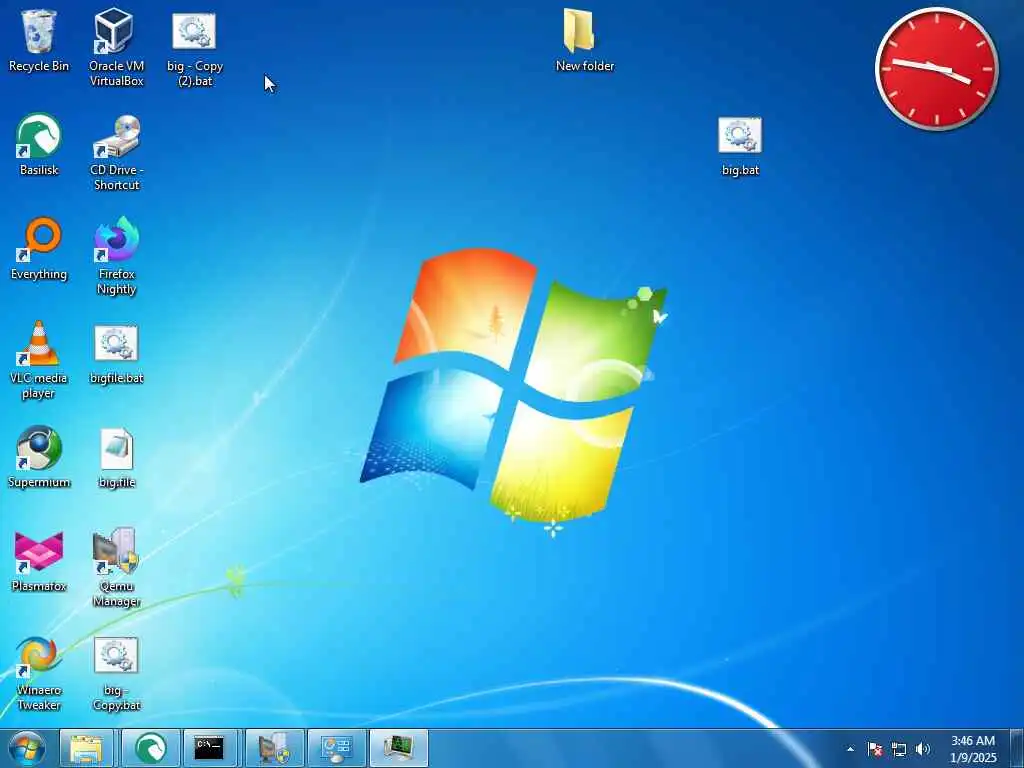Select the big.bat file on desktop
The height and width of the screenshot is (768, 1024).
[740, 146]
